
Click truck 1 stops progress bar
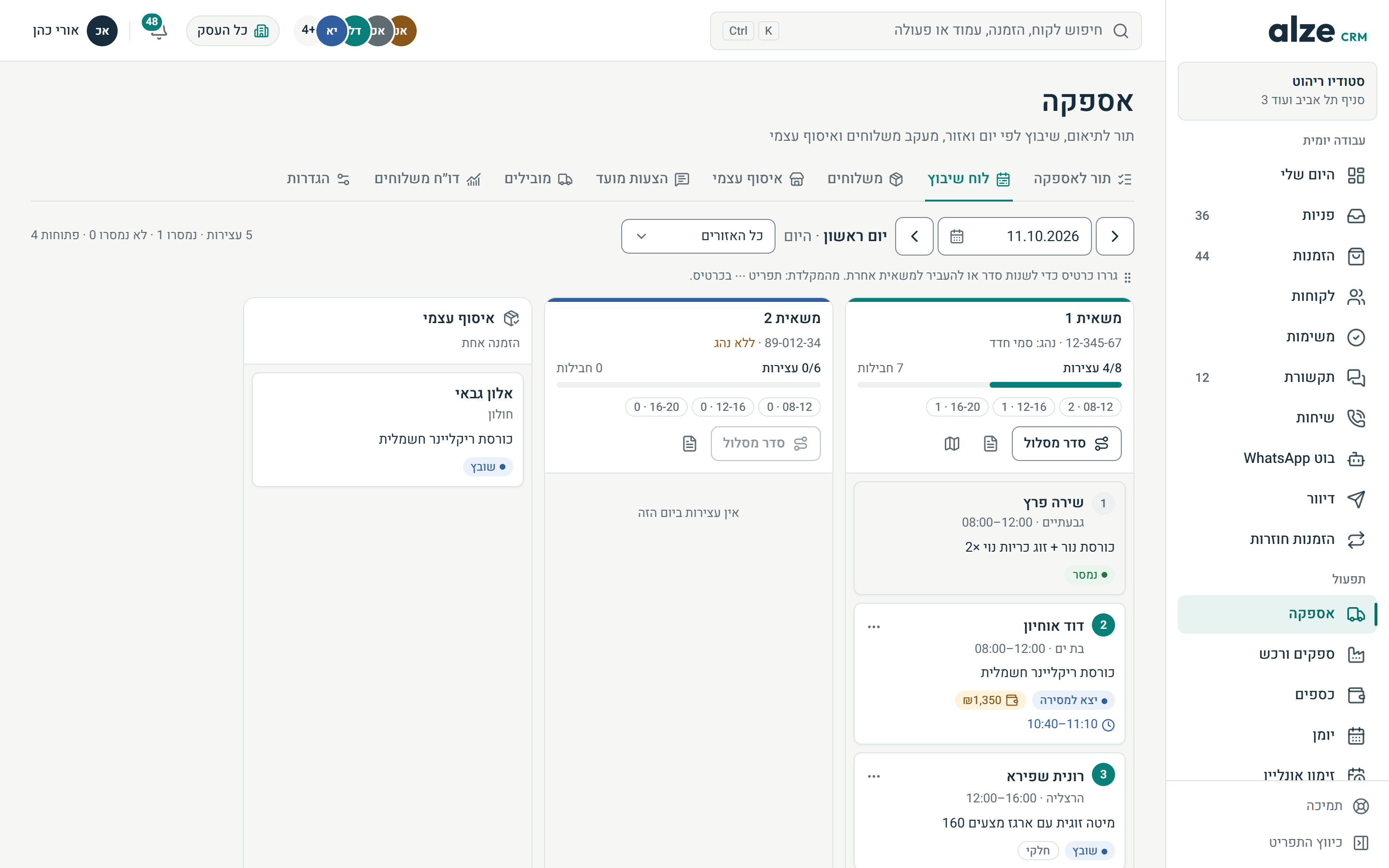coord(989,385)
